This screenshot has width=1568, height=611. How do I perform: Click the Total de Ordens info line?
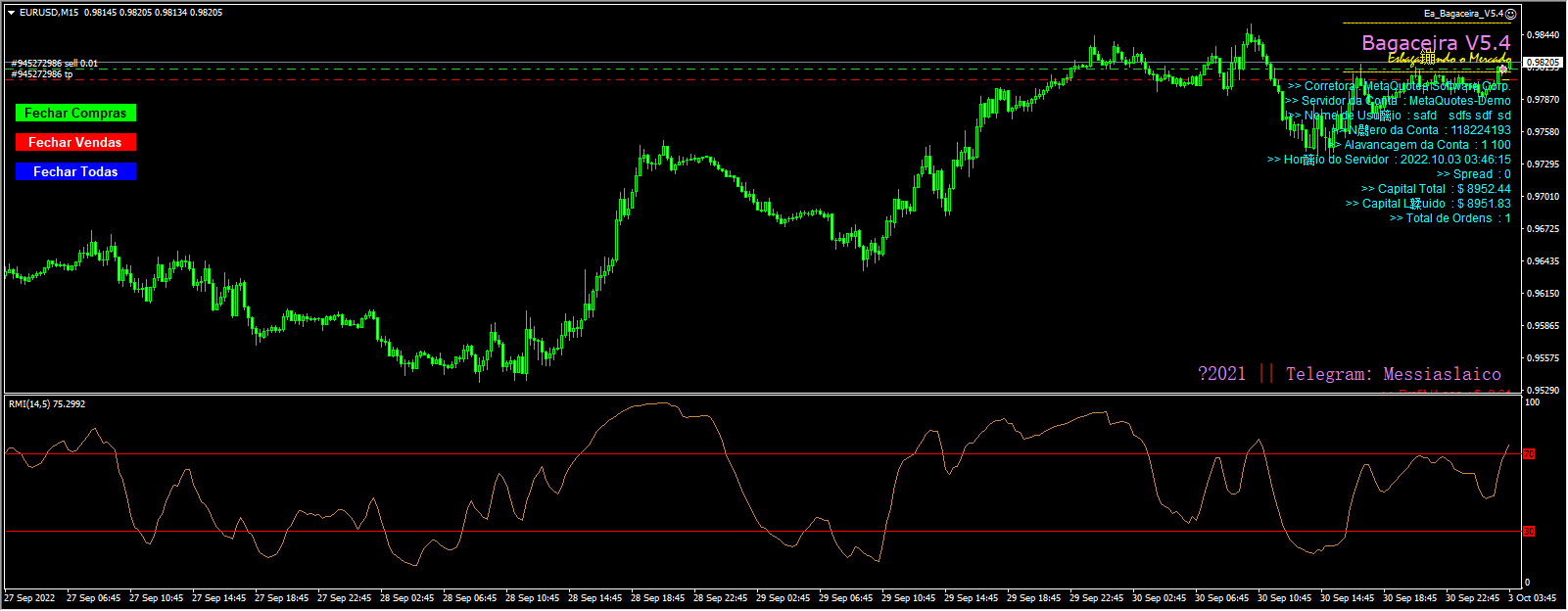click(1449, 218)
